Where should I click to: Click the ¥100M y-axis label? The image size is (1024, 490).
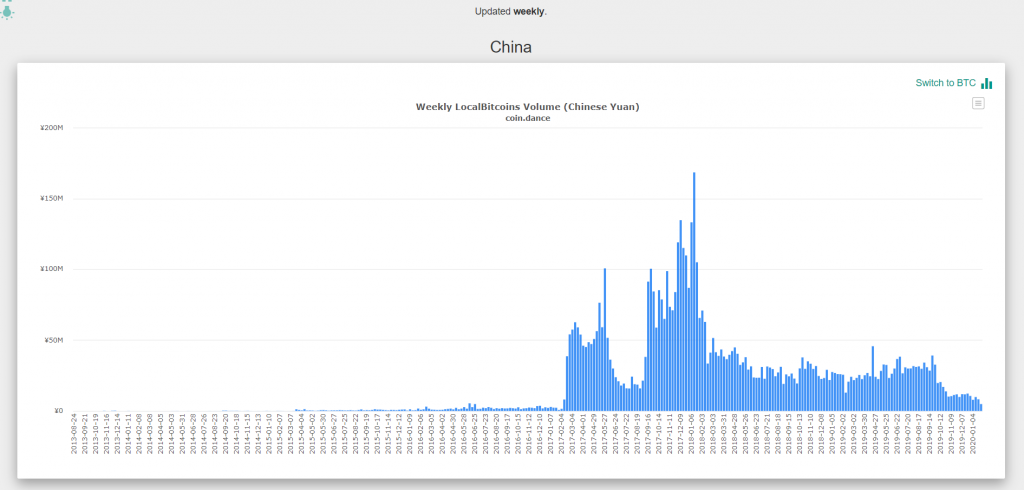point(51,269)
